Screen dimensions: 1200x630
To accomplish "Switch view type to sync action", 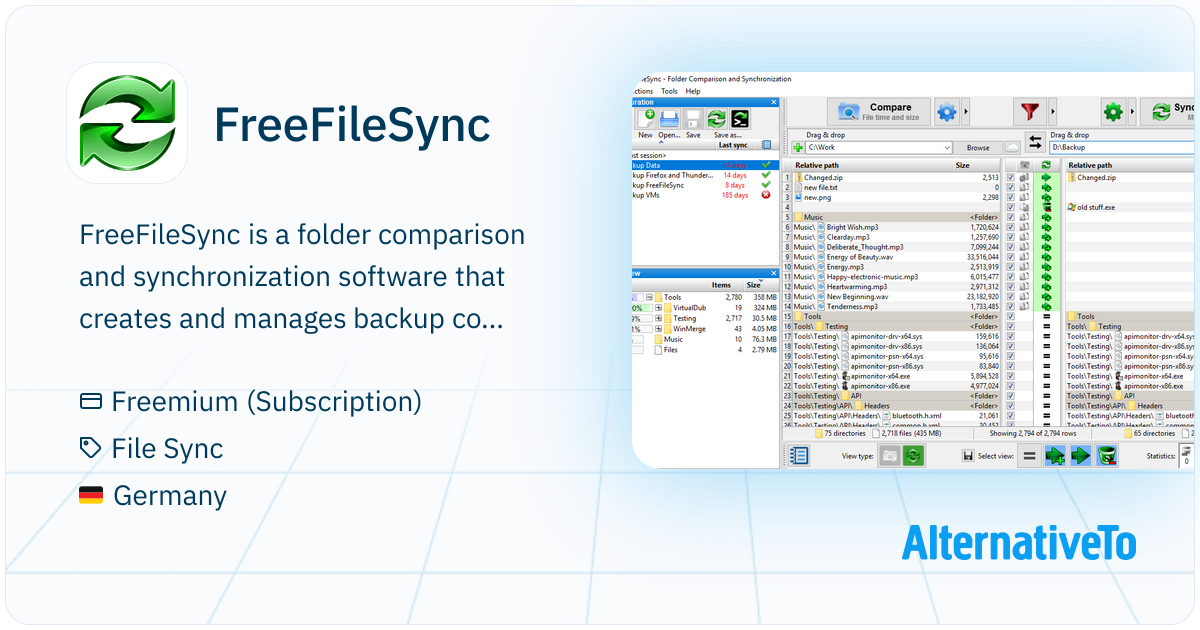I will [913, 456].
